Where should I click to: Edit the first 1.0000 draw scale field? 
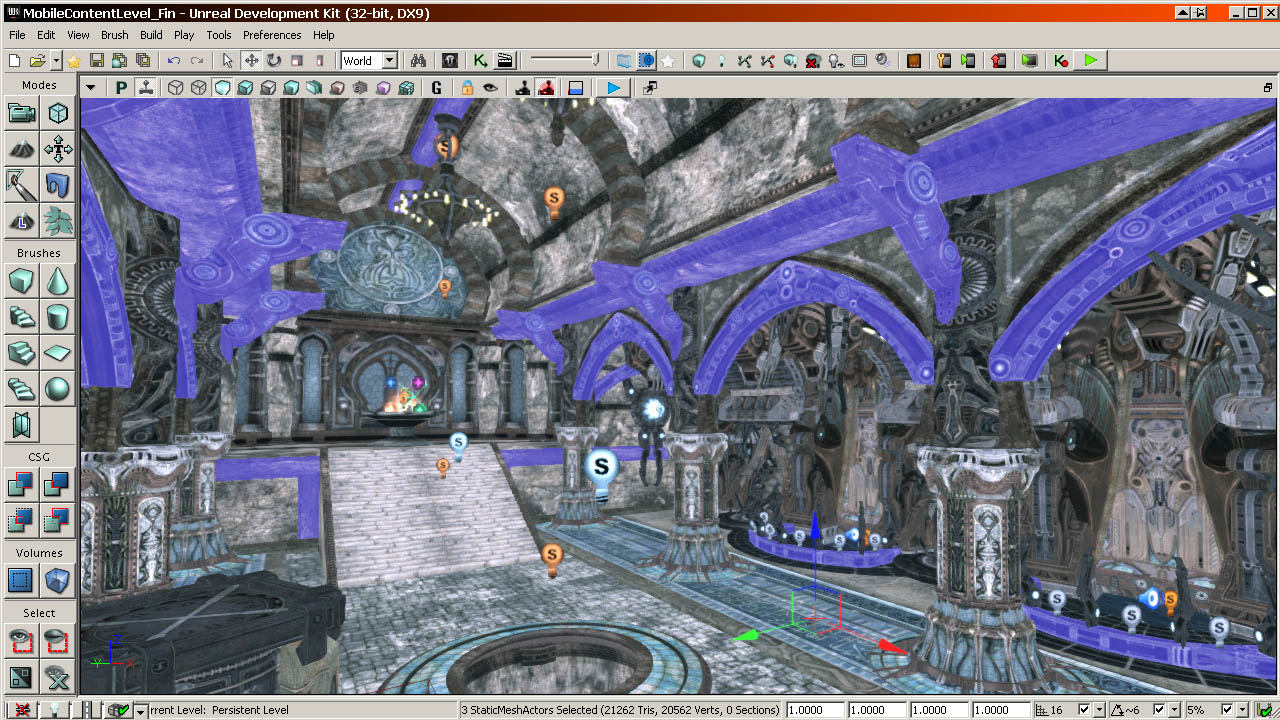[x=816, y=710]
